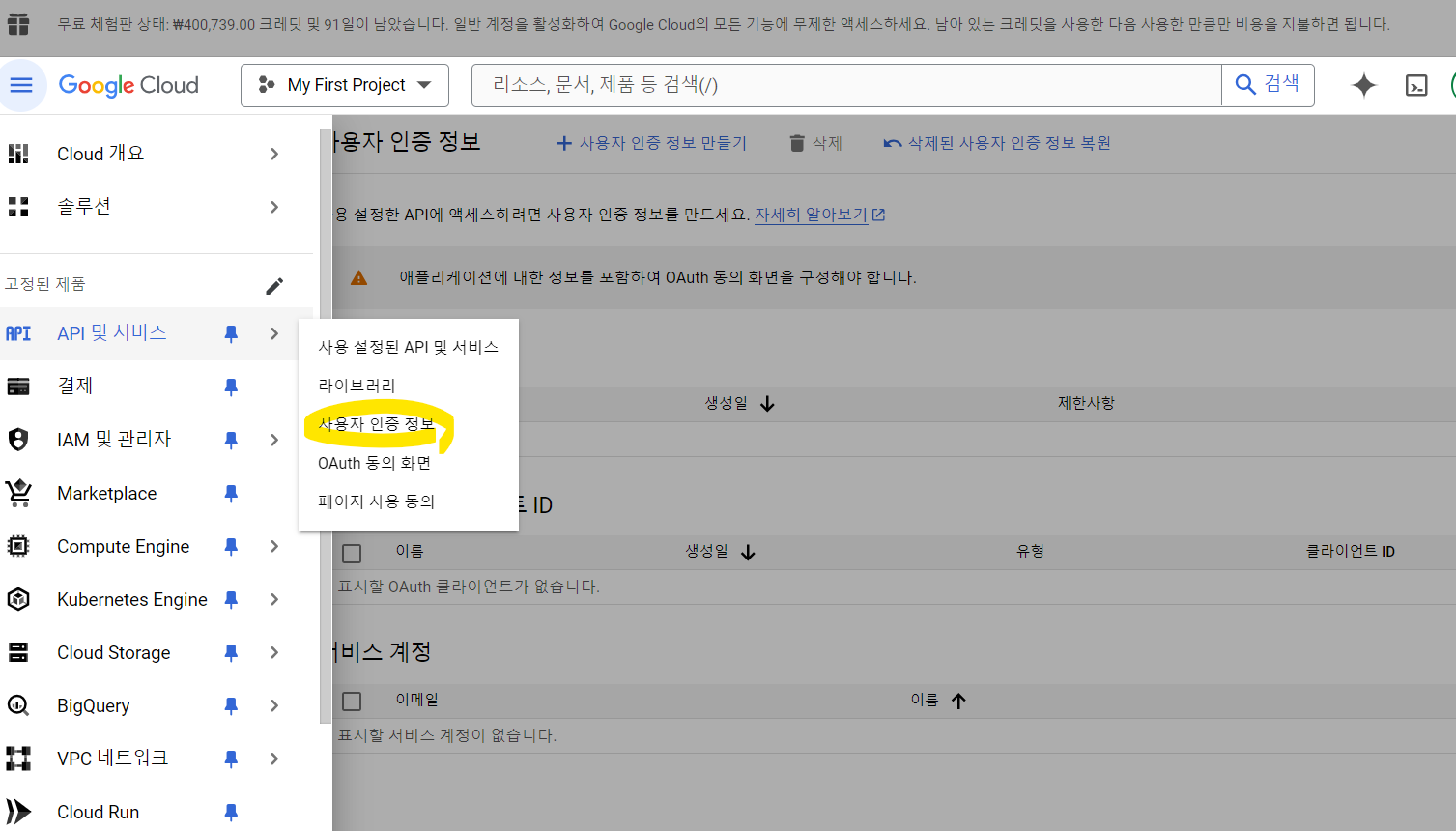The height and width of the screenshot is (831, 1456).
Task: Click the 솔루션 grid icon
Action: click(18, 206)
